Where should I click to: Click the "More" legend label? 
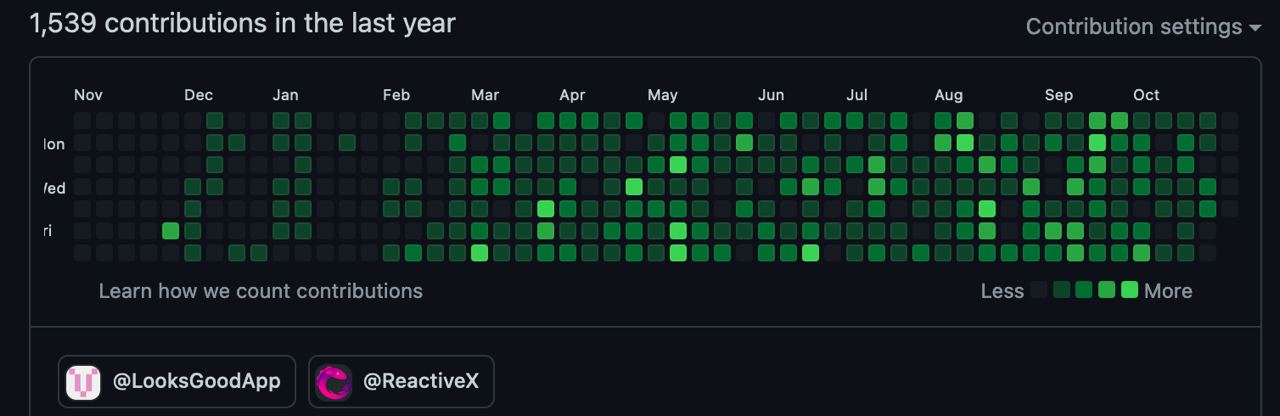1168,291
